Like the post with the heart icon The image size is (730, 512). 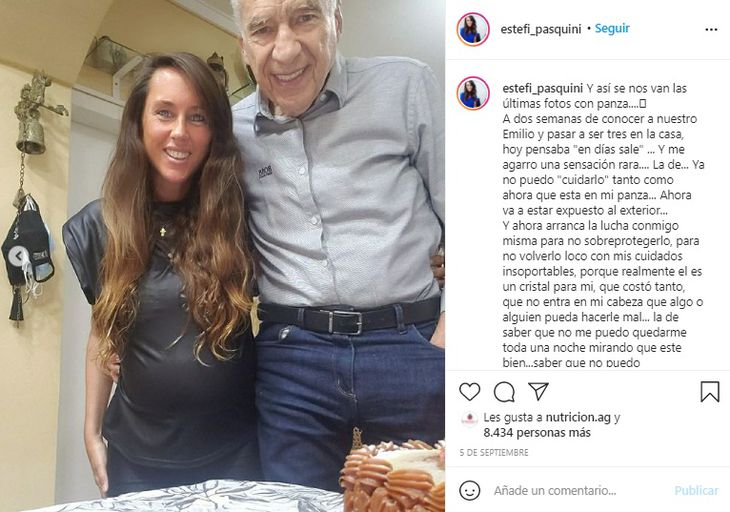(x=469, y=391)
